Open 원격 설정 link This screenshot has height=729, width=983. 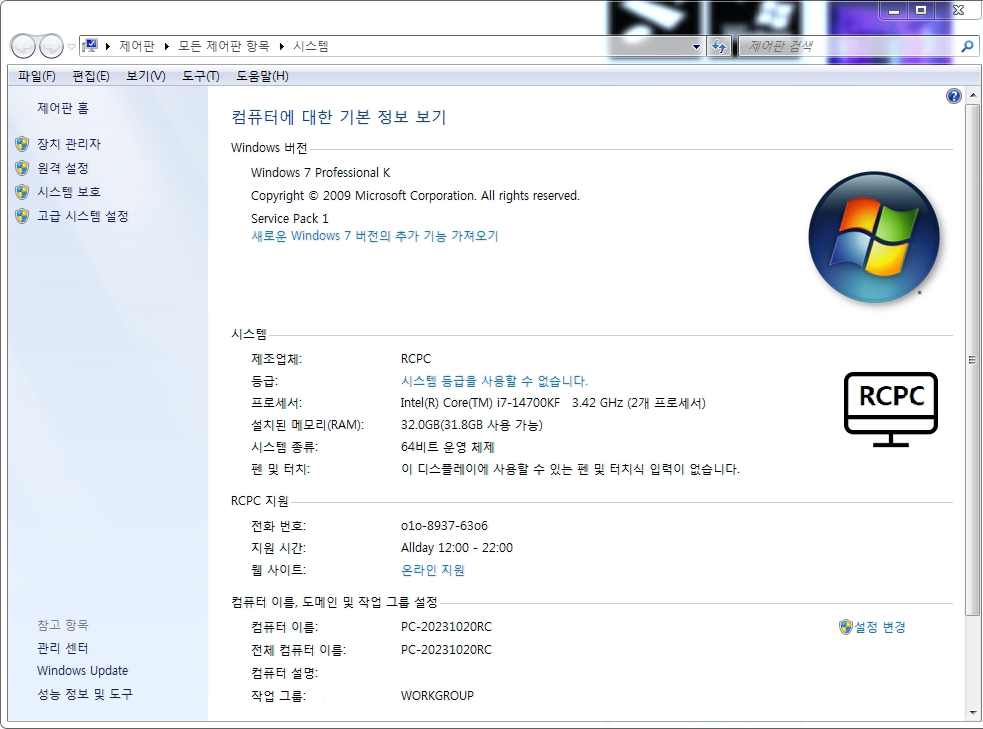[x=63, y=168]
